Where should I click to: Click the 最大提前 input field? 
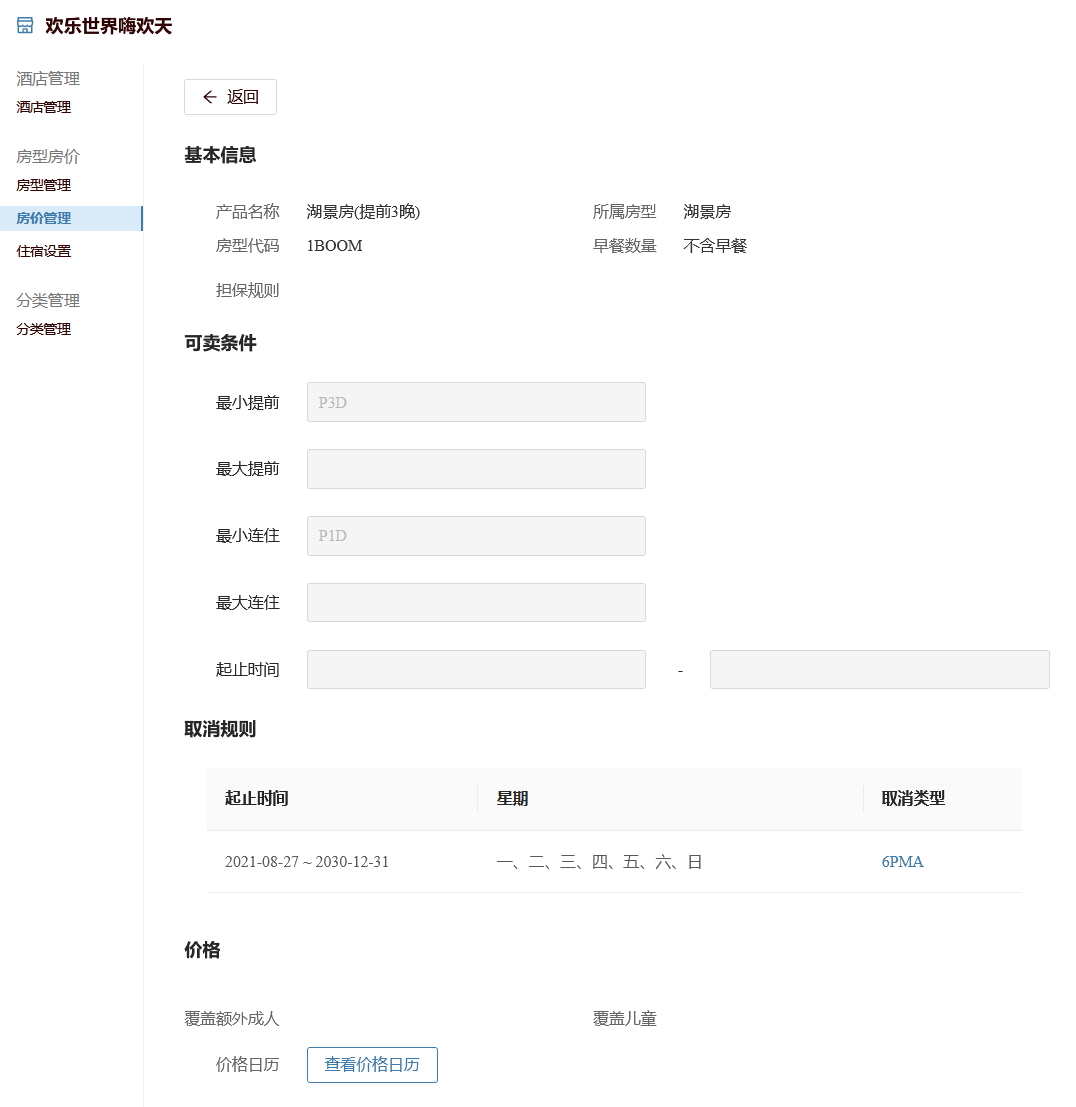pos(476,469)
